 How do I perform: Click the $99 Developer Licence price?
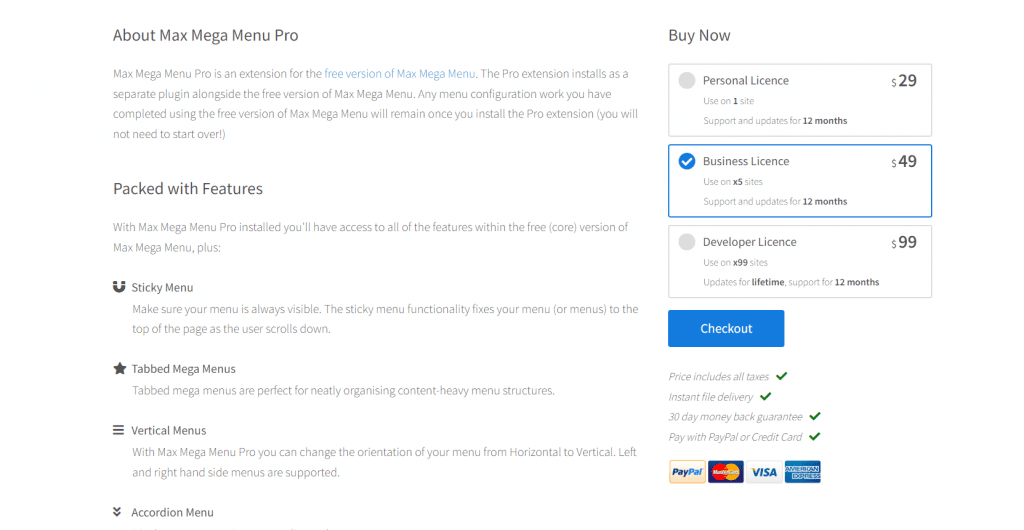[904, 242]
